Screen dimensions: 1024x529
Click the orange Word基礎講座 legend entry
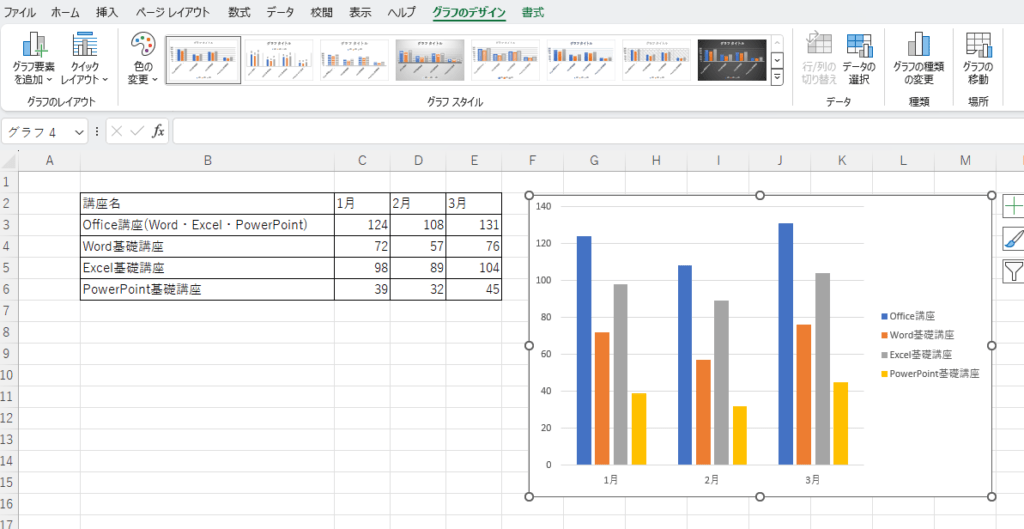click(x=918, y=335)
